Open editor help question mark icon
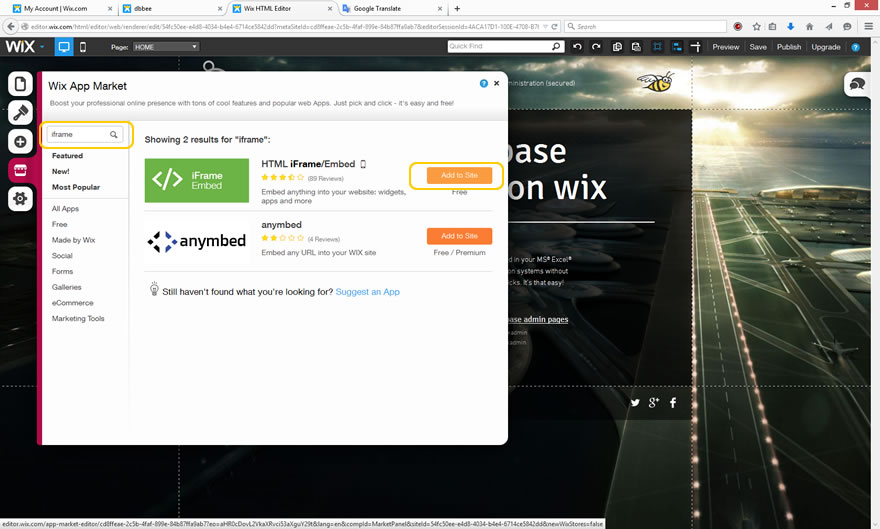880x529 pixels. pos(855,47)
